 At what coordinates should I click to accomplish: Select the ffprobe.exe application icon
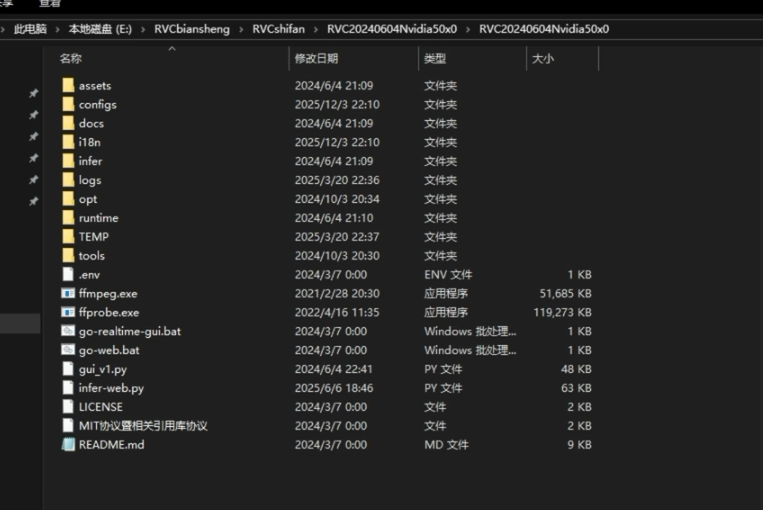[x=68, y=312]
